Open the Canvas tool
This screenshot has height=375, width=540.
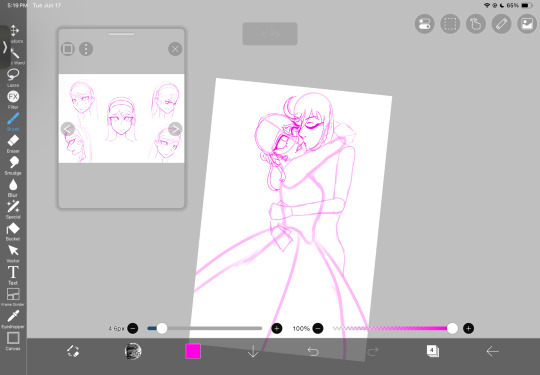pyautogui.click(x=13, y=341)
